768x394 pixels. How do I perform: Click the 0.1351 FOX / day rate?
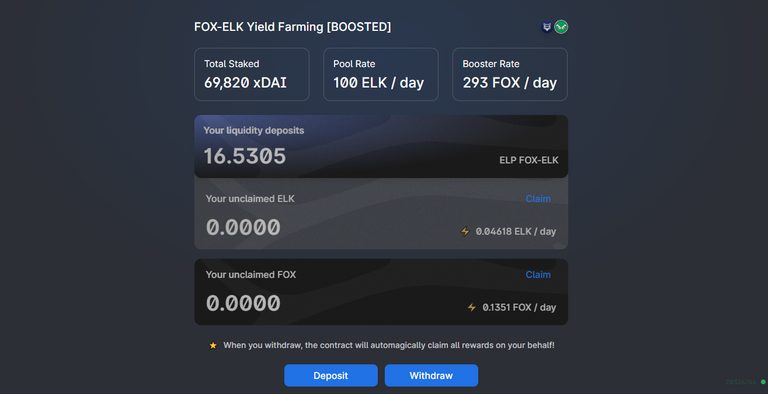click(x=519, y=307)
